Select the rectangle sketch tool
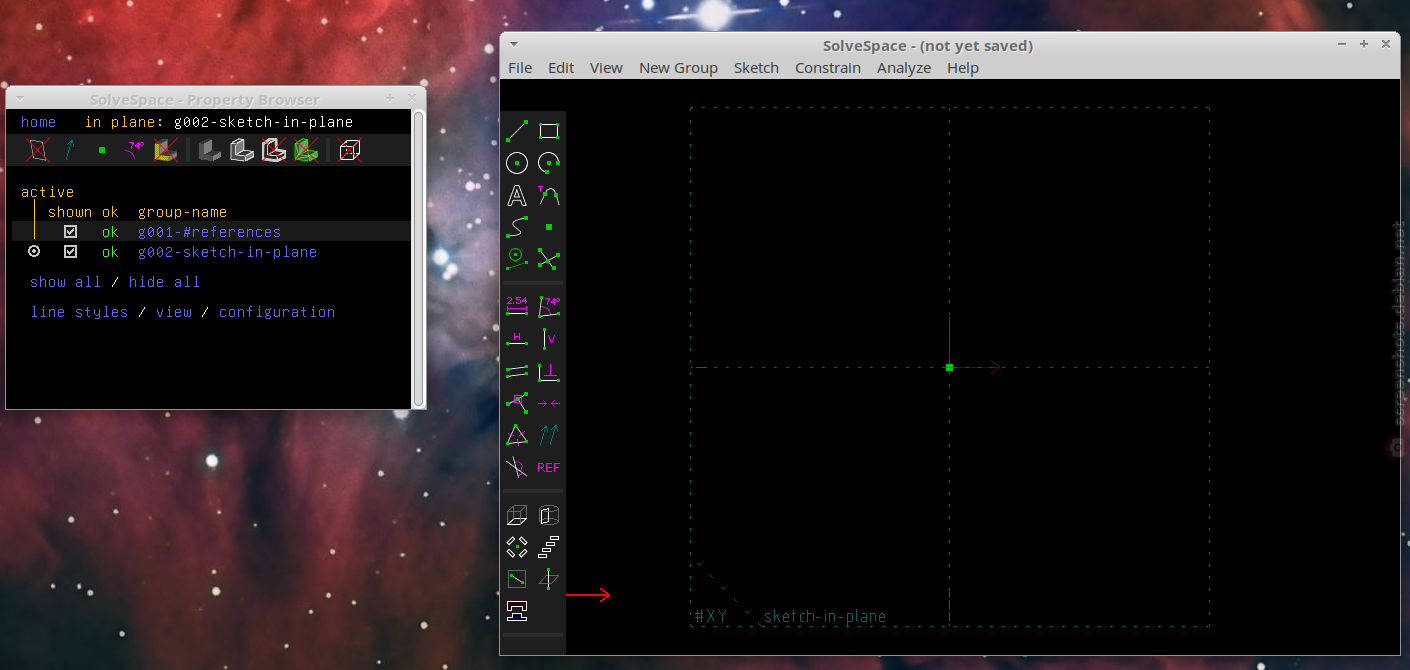1410x670 pixels. point(548,131)
